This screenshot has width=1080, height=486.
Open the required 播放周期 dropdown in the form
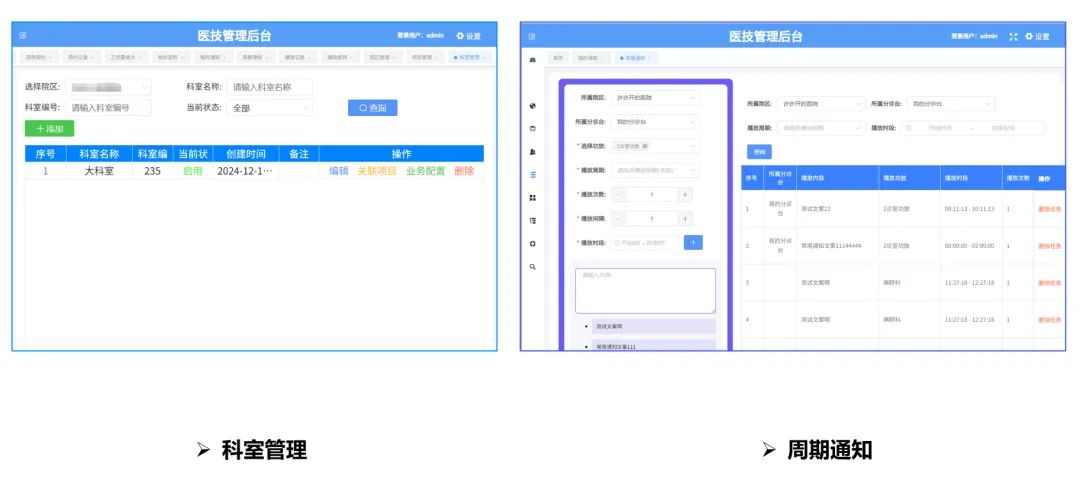pyautogui.click(x=655, y=170)
